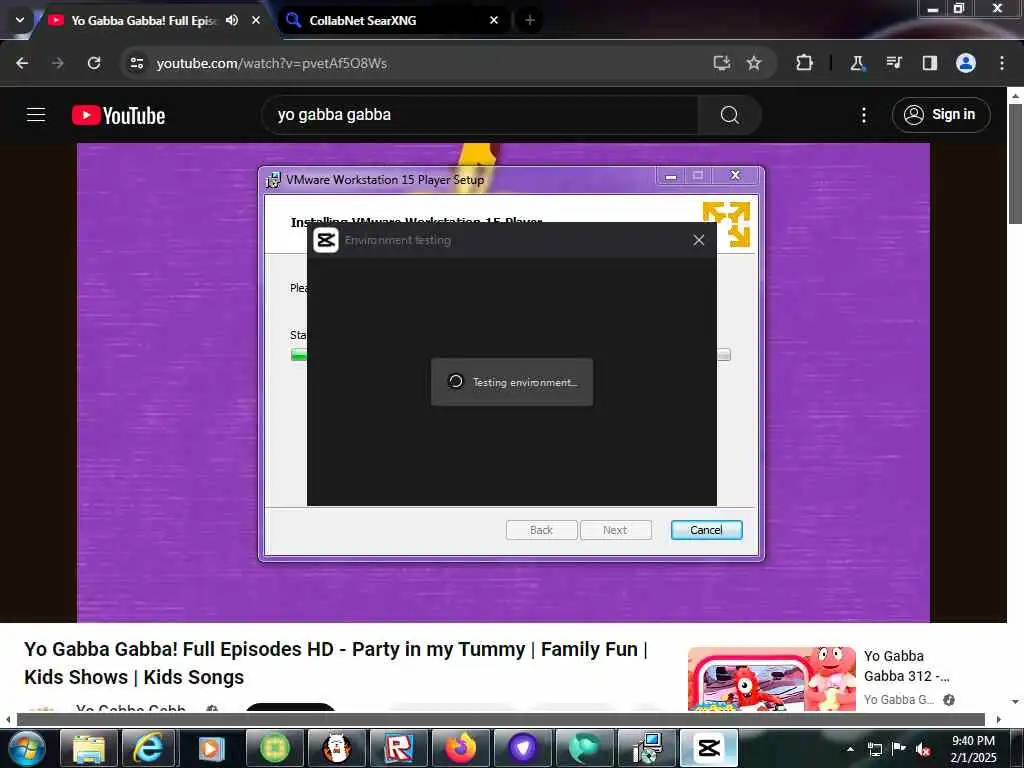Open the Chrome profile avatar
Screen dimensions: 1024x768
tap(966, 63)
